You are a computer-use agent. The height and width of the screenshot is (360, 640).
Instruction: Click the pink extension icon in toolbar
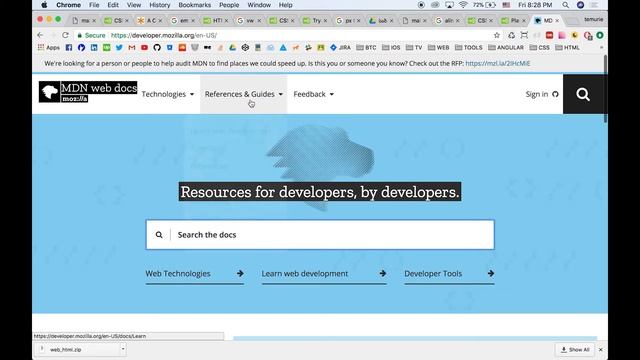[x=562, y=36]
